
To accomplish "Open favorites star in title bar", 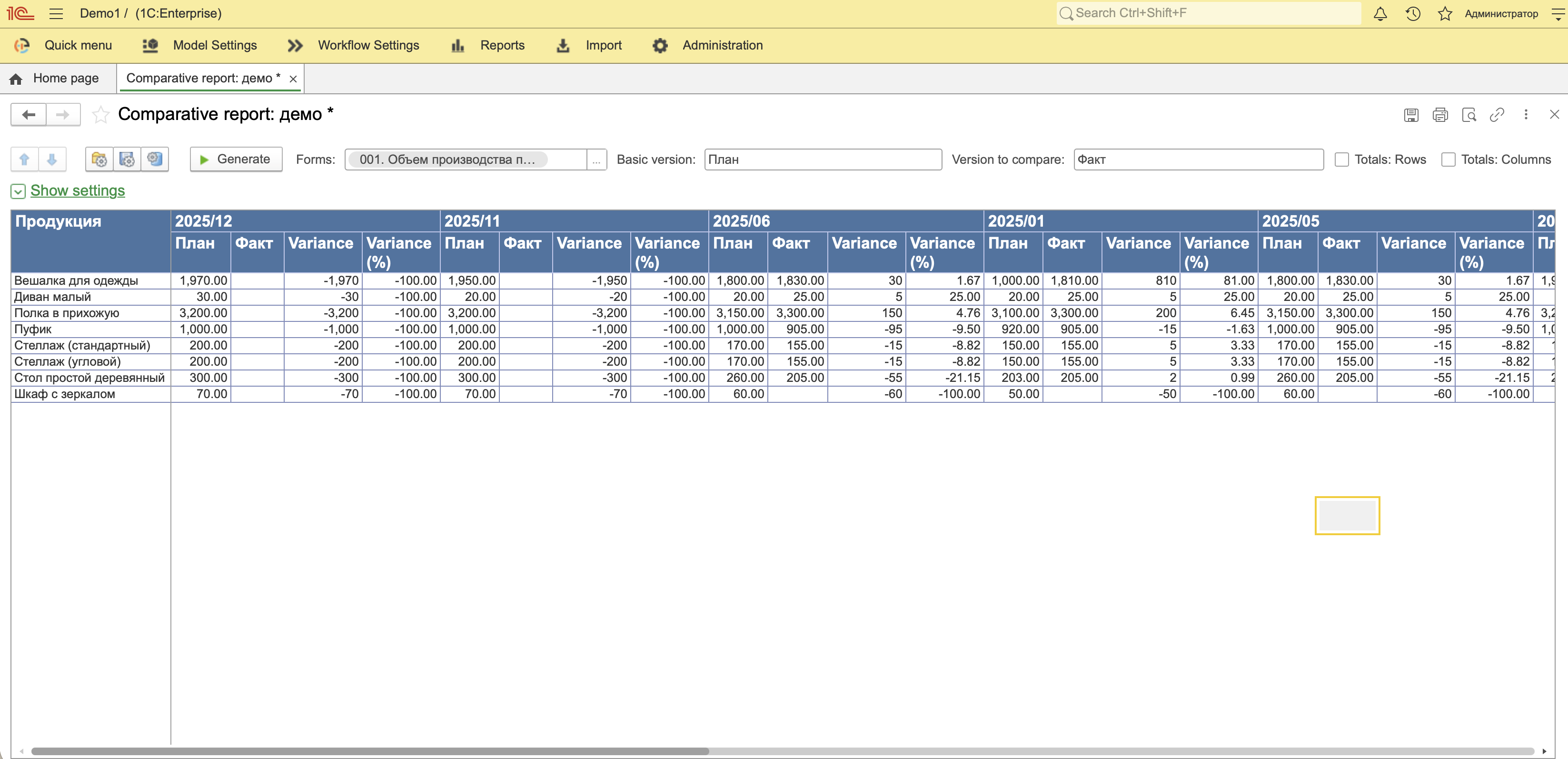I will click(1445, 13).
